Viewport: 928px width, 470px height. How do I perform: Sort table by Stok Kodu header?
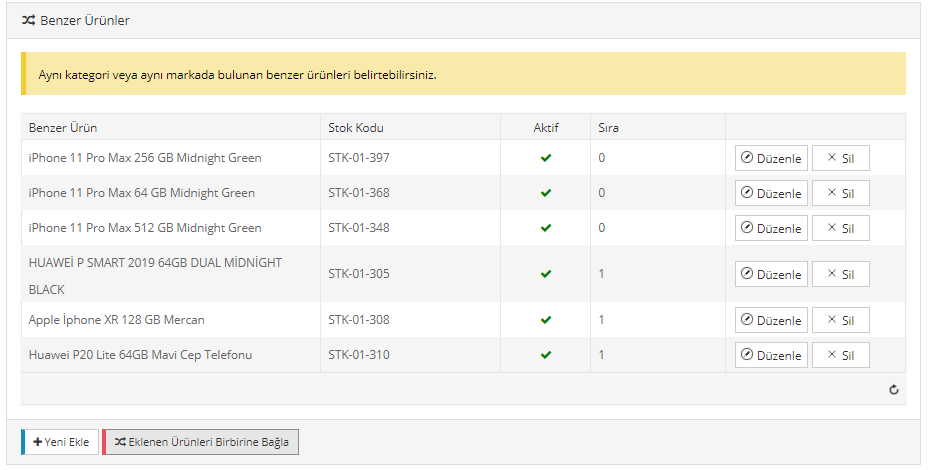(x=356, y=128)
